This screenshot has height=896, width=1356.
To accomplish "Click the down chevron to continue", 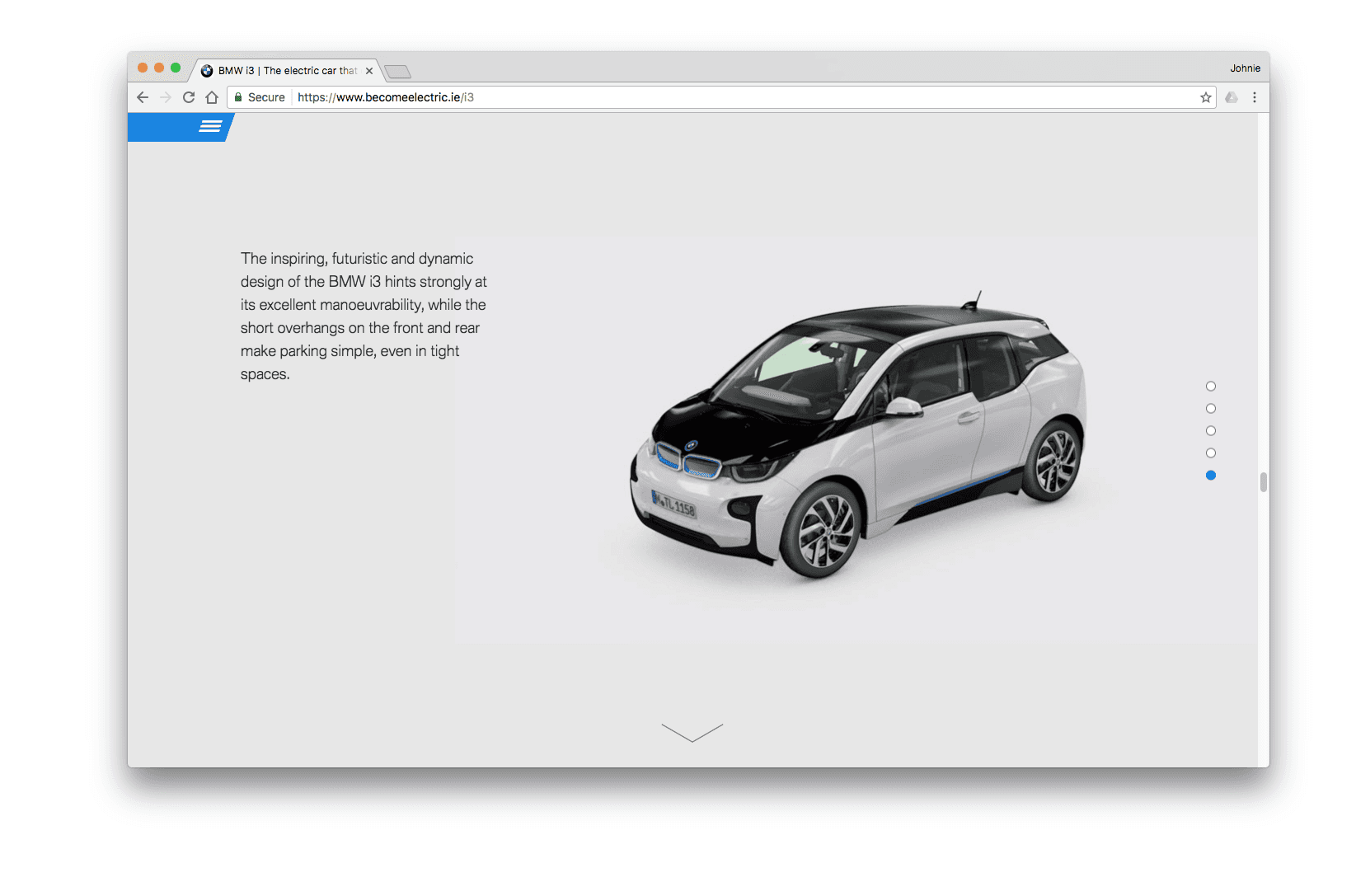I will [692, 733].
